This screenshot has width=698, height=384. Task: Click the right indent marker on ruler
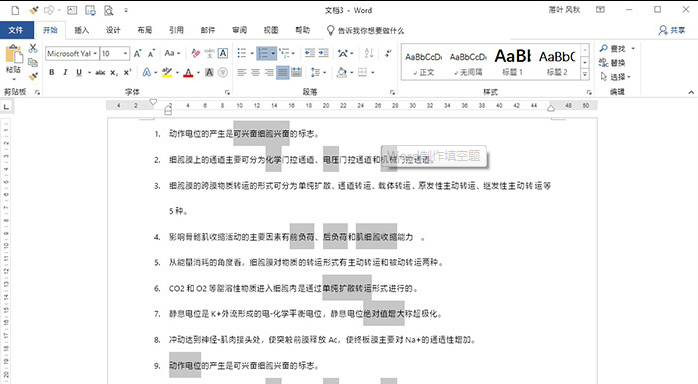pyautogui.click(x=551, y=108)
